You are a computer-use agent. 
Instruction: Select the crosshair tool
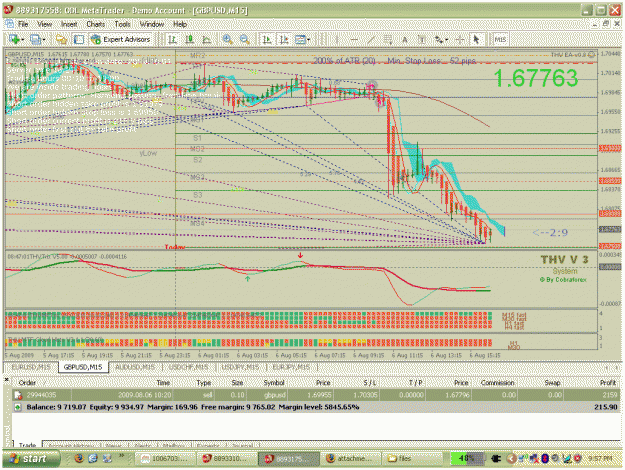pos(460,39)
